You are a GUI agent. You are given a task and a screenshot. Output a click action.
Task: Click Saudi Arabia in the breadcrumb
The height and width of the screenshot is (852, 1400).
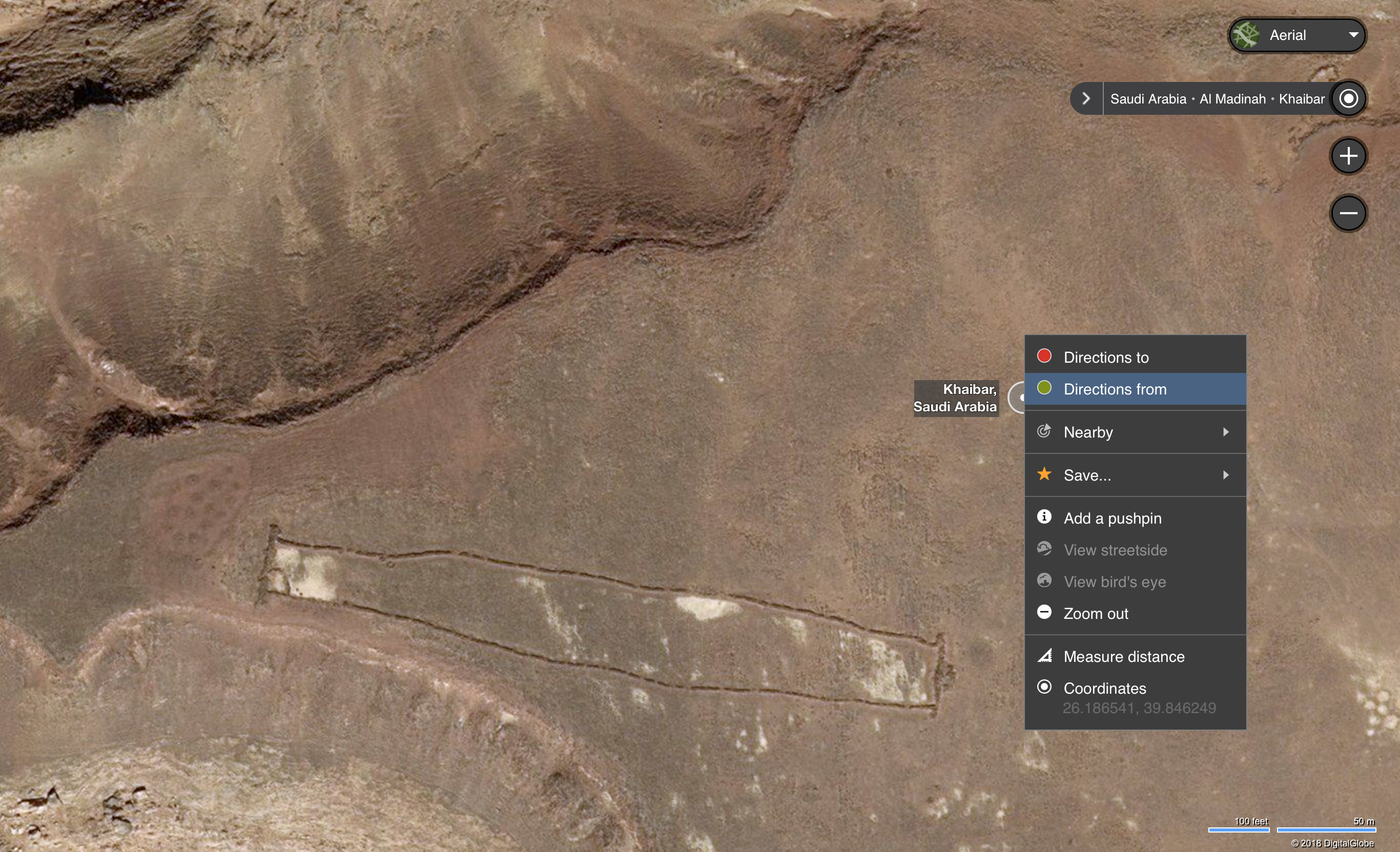[x=1148, y=99]
